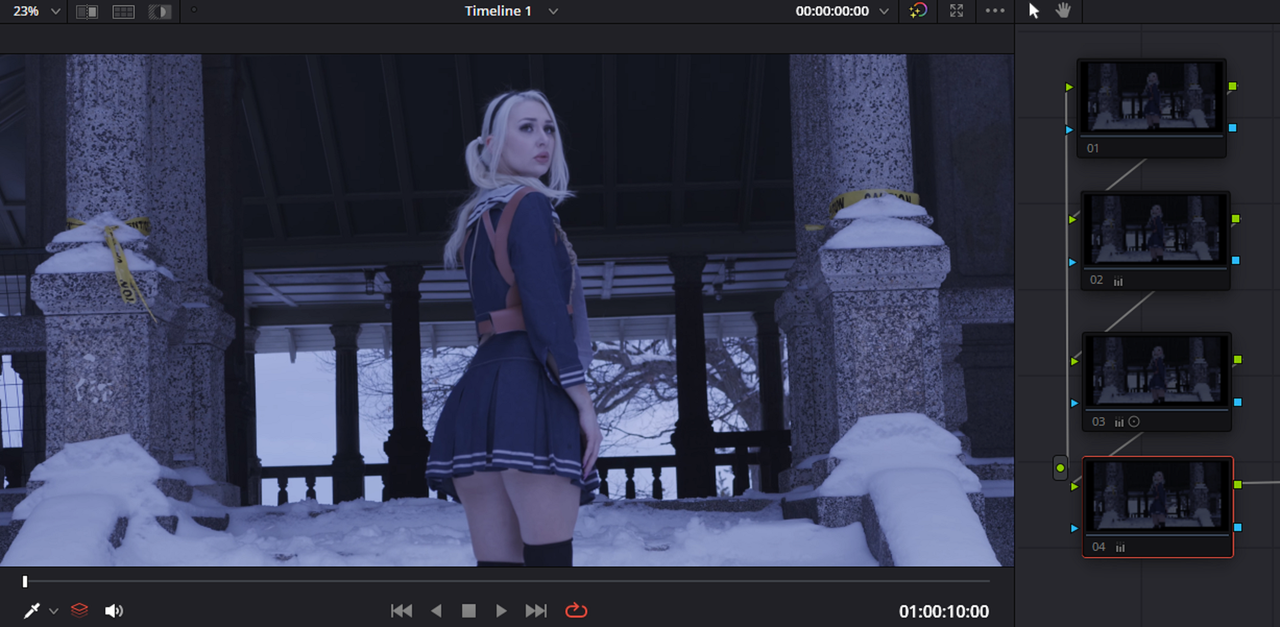Select the hand pan tool
Screen dimensions: 1280x627
(1063, 11)
